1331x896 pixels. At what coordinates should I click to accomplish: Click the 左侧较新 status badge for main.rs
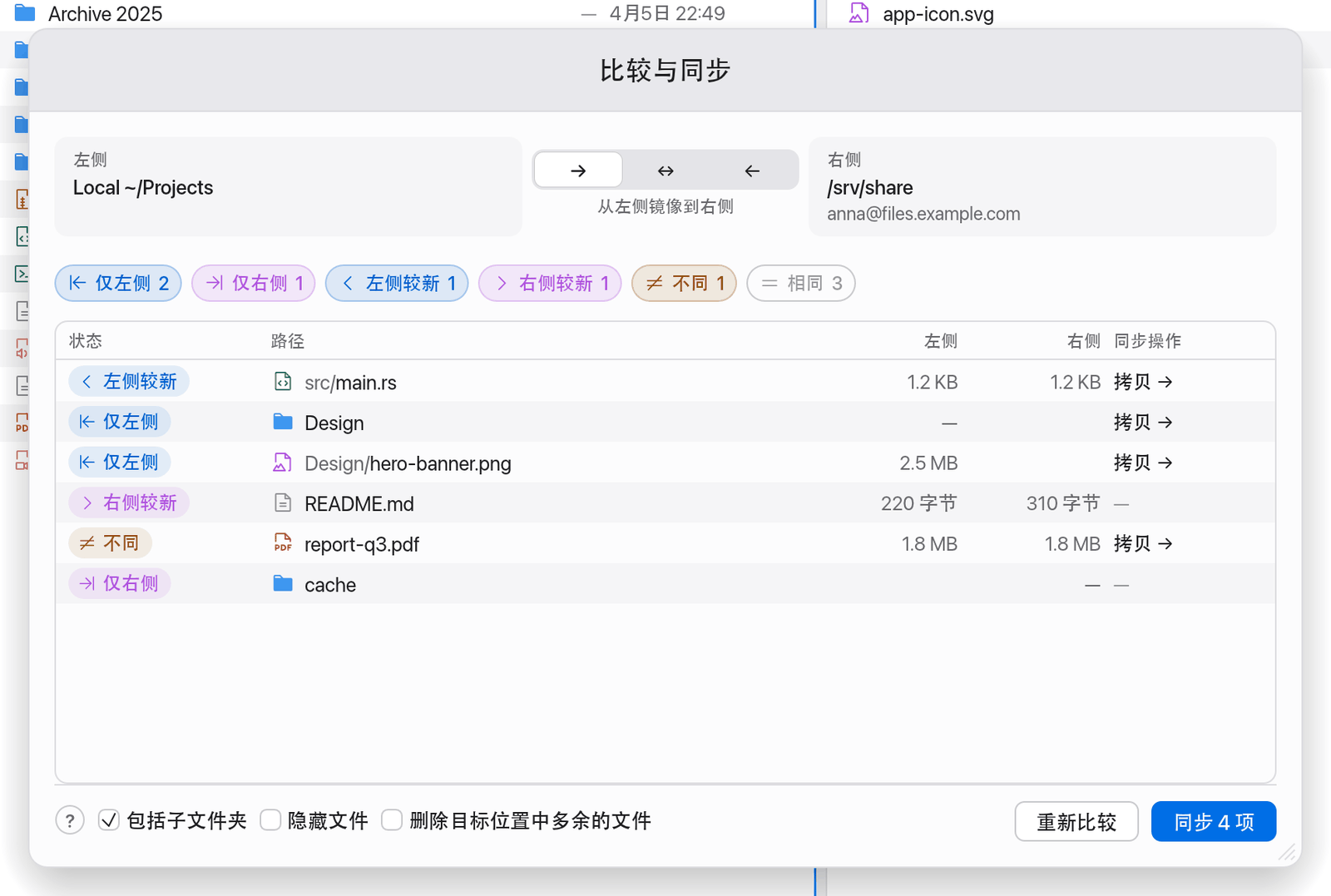click(x=129, y=382)
